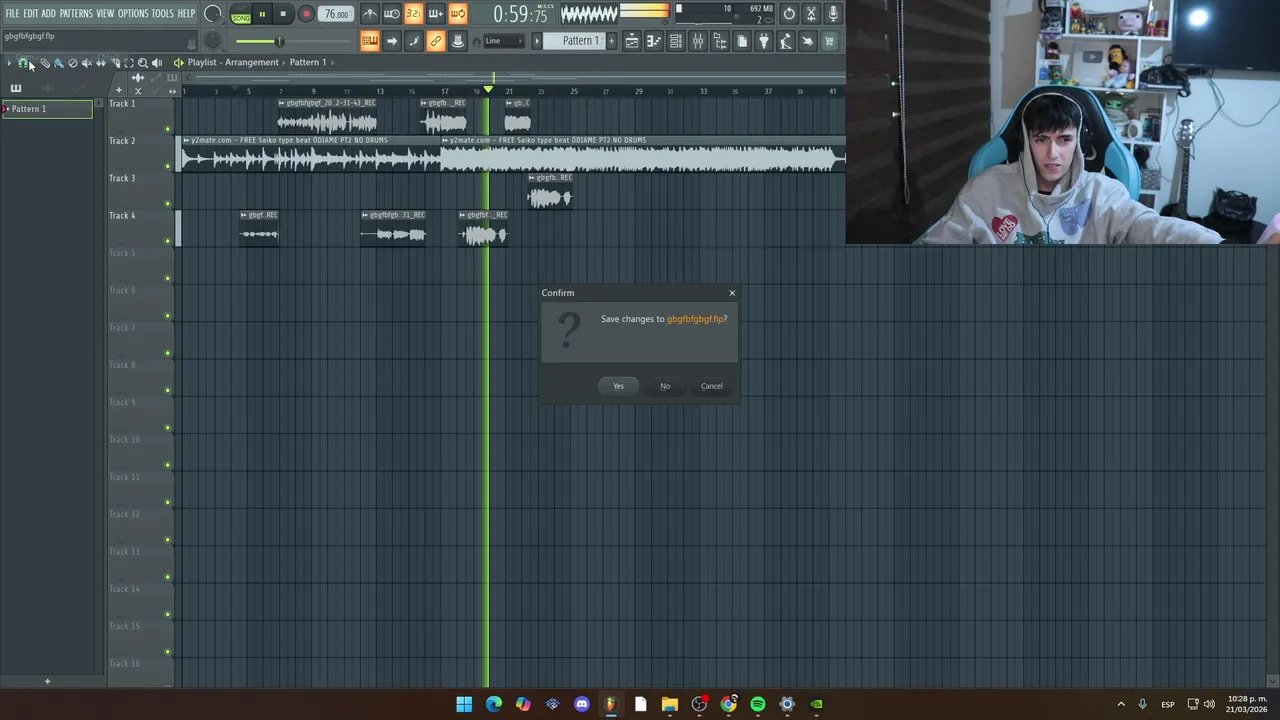Click the green playhead marker on the timeline
1280x720 pixels.
click(x=488, y=90)
